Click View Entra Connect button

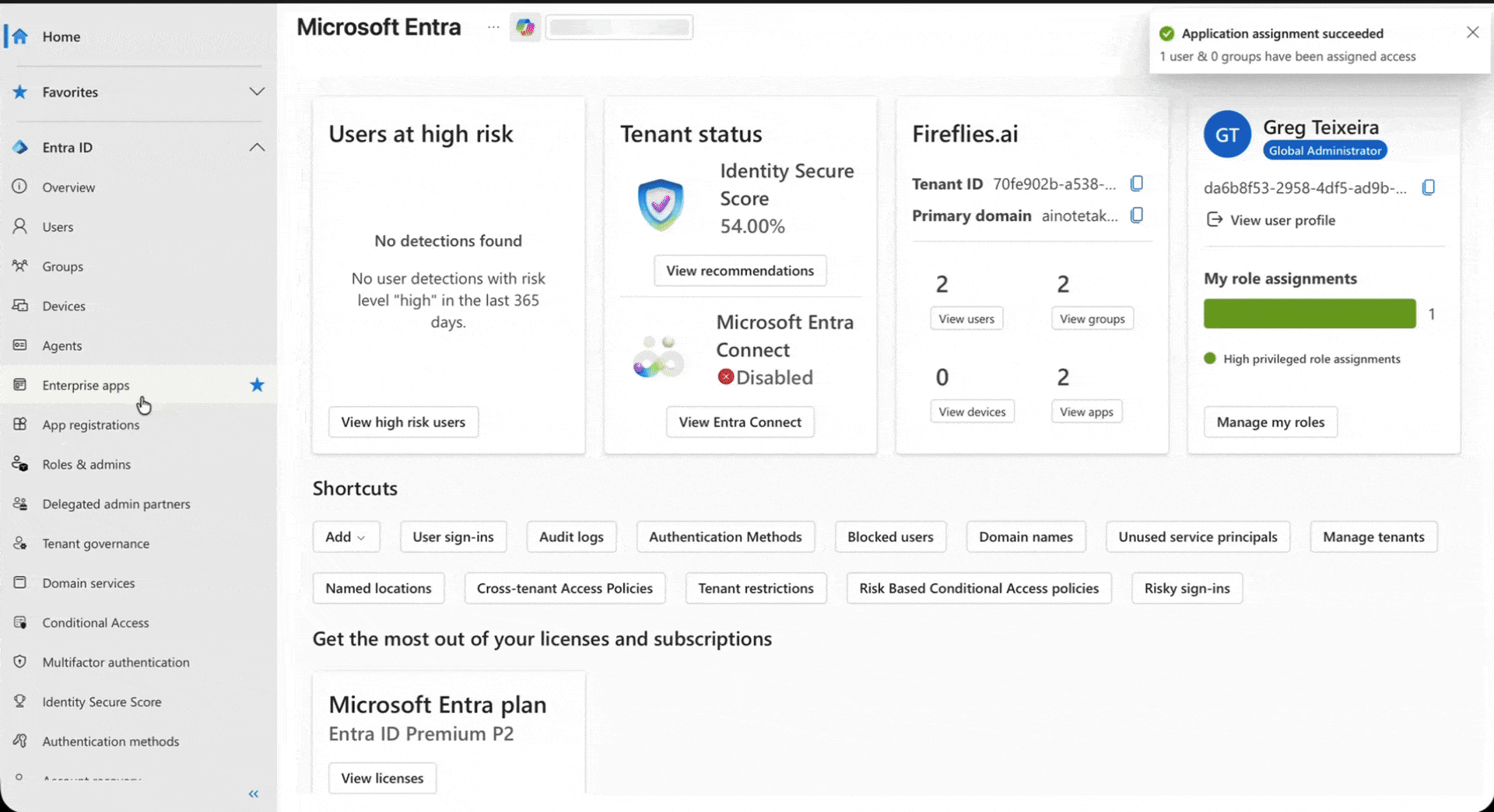740,422
